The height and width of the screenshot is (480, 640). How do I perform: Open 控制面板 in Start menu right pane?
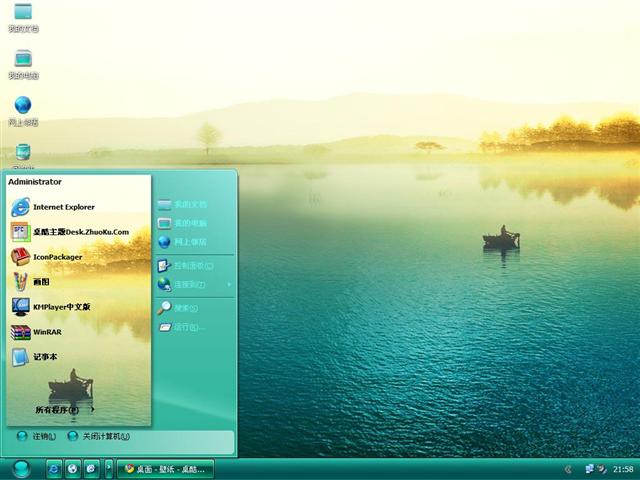189,266
